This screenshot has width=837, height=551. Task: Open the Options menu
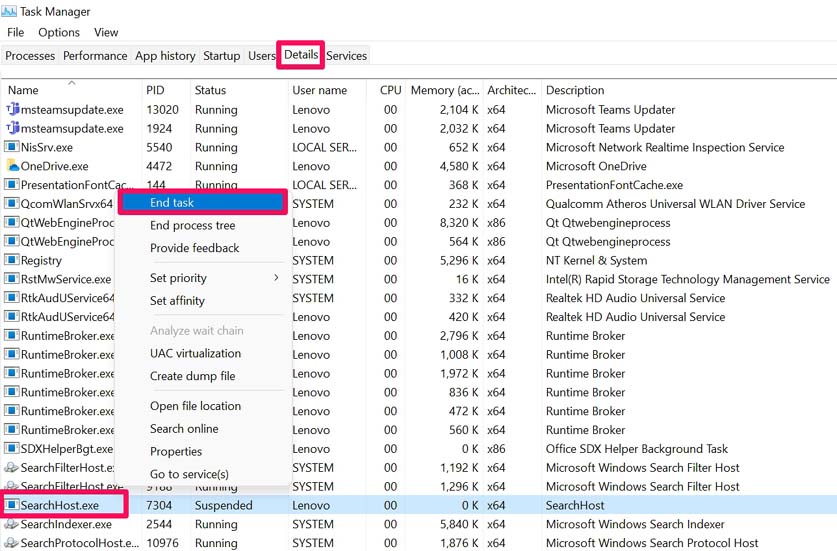click(x=59, y=32)
